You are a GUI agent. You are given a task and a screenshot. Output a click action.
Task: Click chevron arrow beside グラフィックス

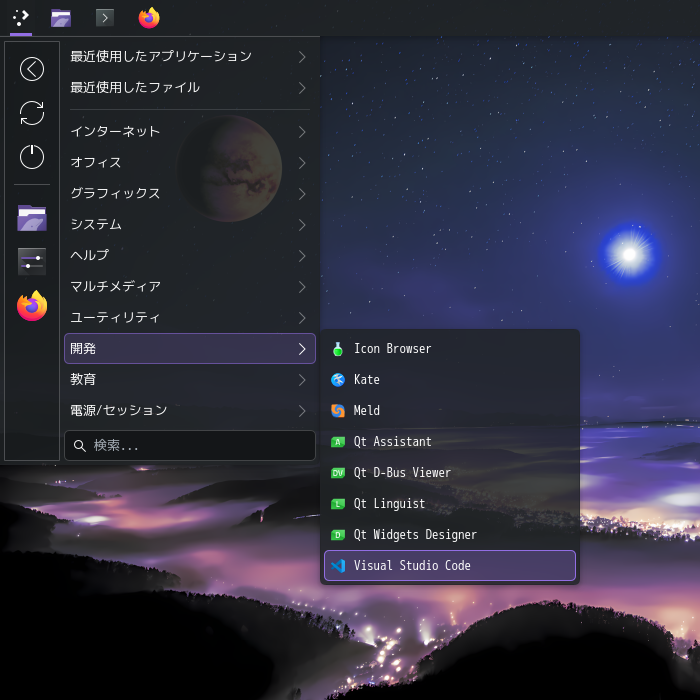tap(302, 194)
